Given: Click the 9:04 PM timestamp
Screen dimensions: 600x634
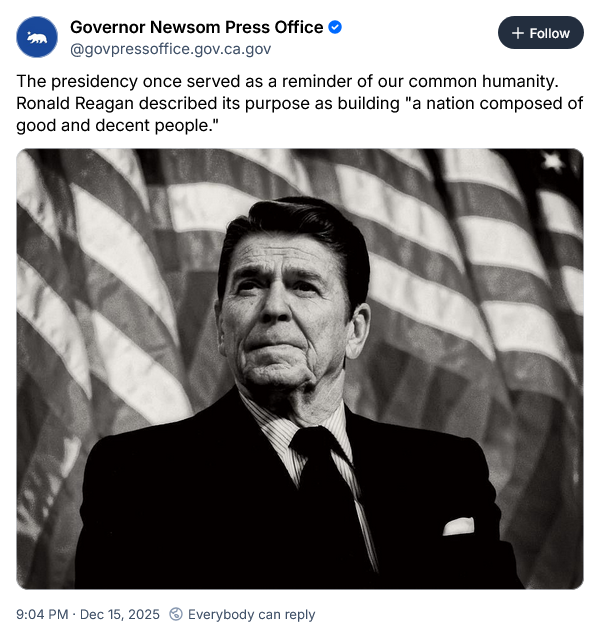Looking at the screenshot, I should (42, 614).
